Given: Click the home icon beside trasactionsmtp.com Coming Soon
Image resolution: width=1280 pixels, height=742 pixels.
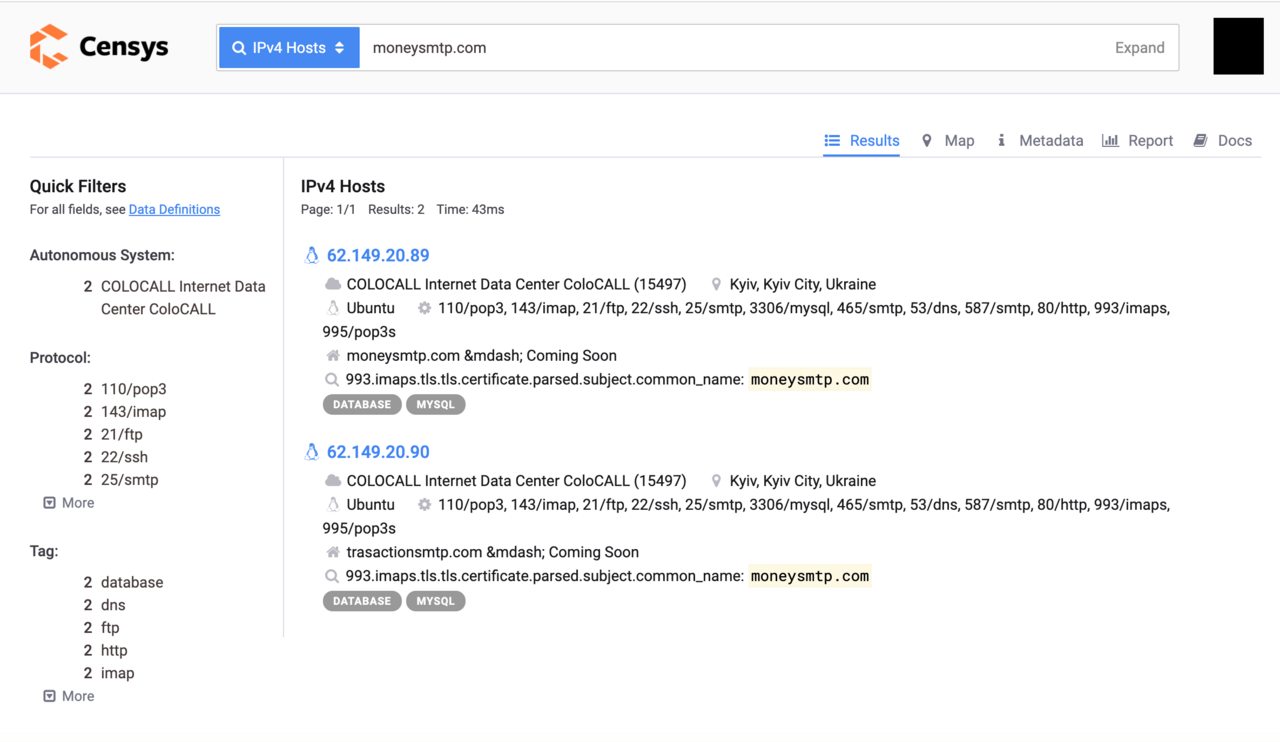Looking at the screenshot, I should [x=333, y=552].
